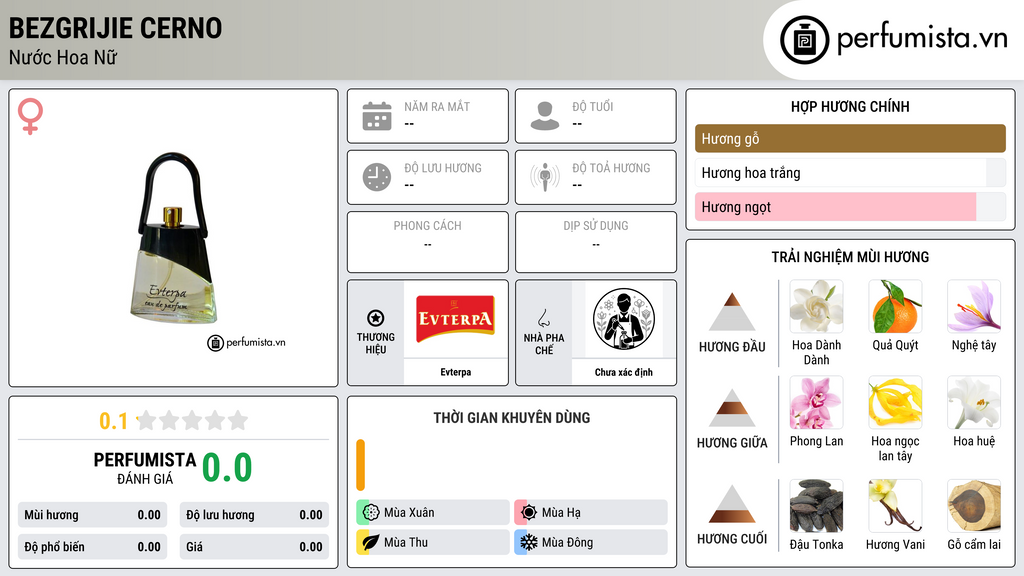Select the Hoa ngọc lan tây note image
Viewport: 1024px width, 576px height.
coord(895,402)
